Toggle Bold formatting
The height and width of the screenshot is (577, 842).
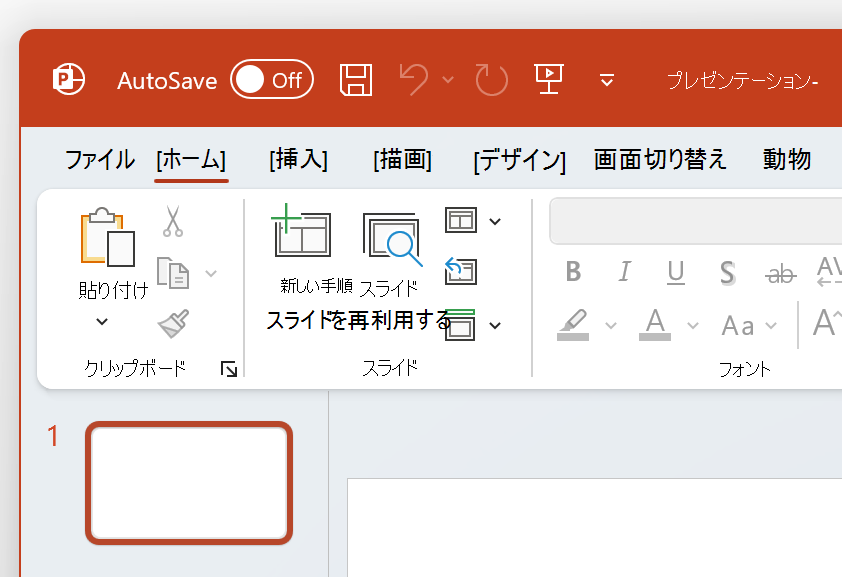tap(573, 272)
